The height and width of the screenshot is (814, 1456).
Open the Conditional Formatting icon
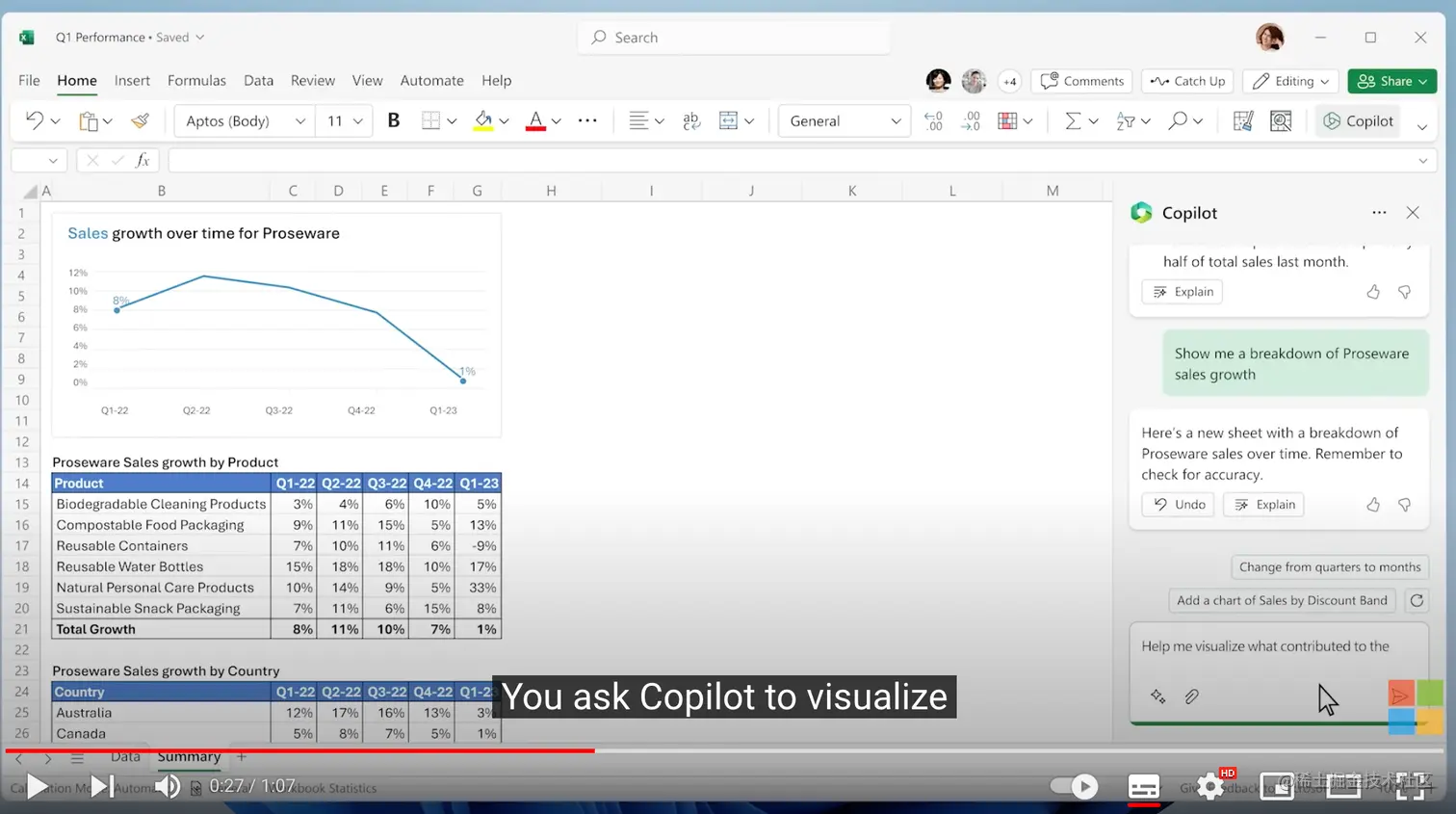click(1007, 120)
